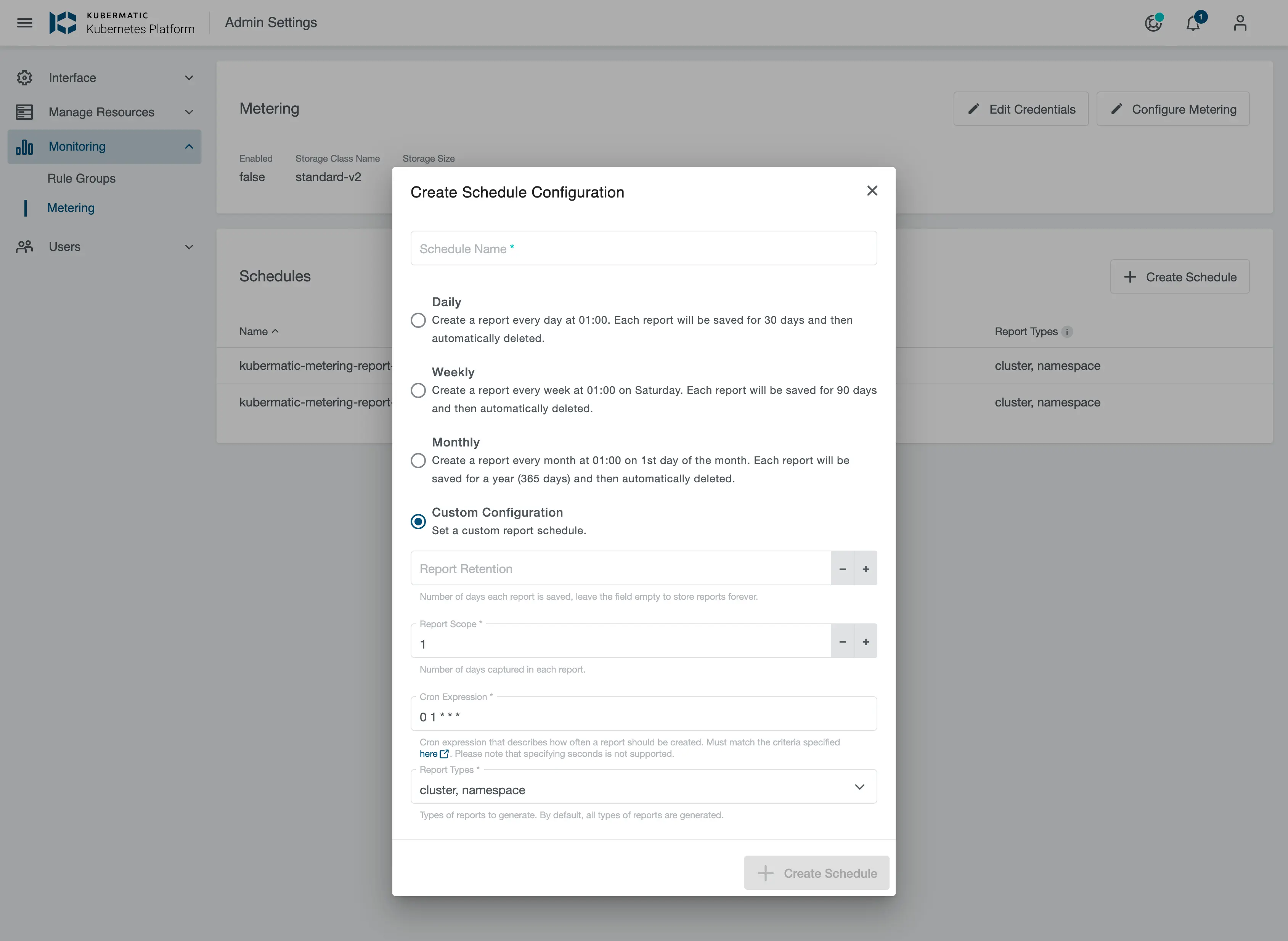The height and width of the screenshot is (941, 1288).
Task: Select the Weekly schedule radio button
Action: click(x=418, y=390)
